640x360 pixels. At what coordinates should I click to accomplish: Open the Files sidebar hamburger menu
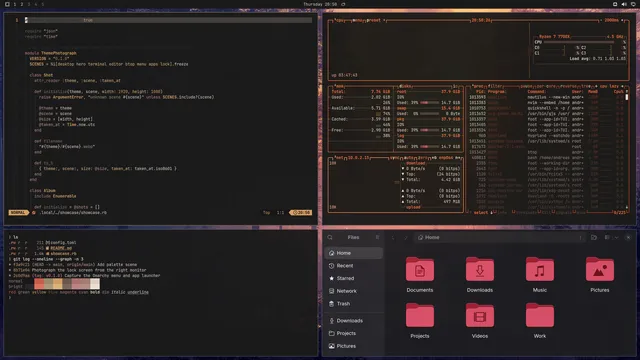pos(377,237)
